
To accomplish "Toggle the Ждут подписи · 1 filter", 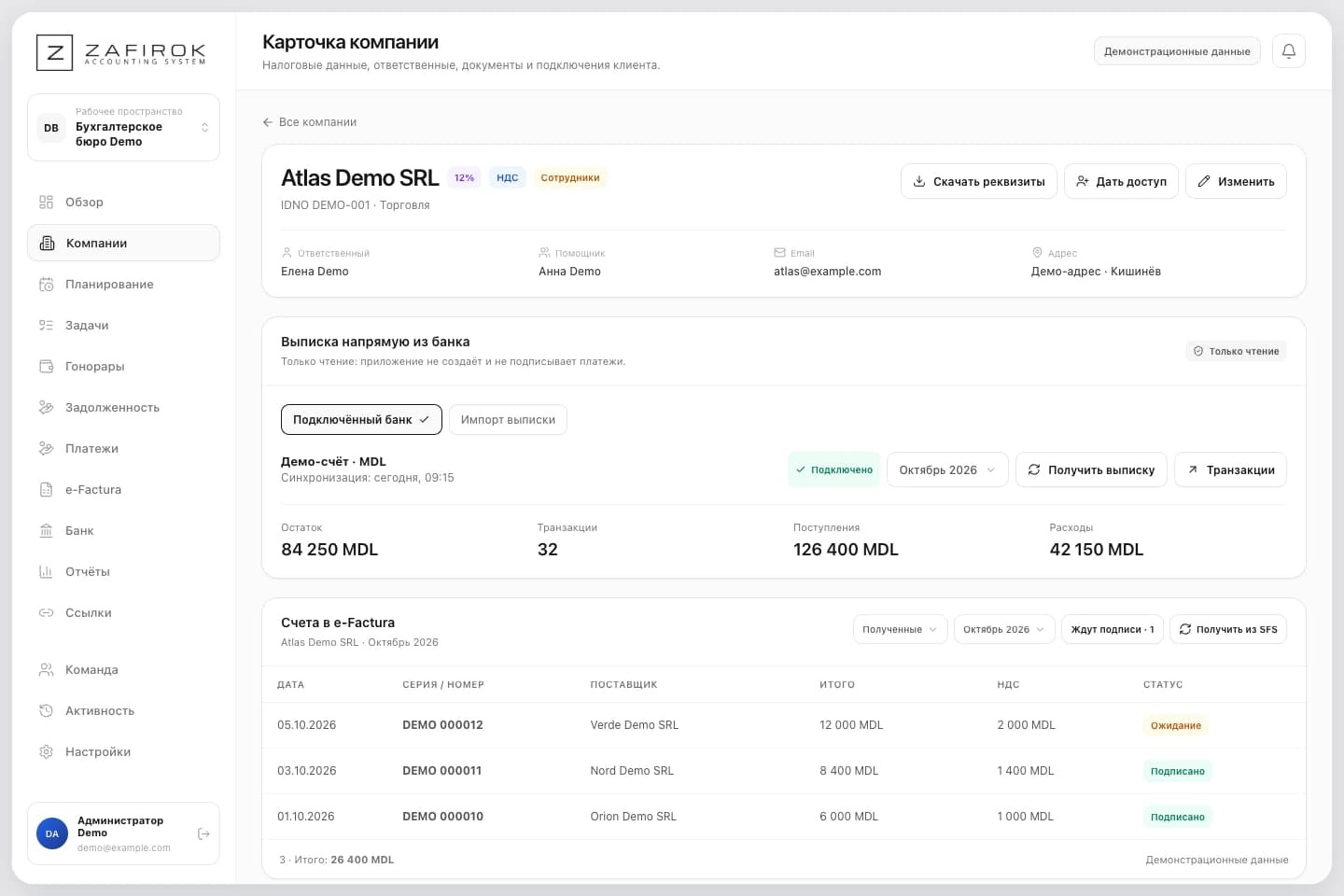I will click(1113, 630).
